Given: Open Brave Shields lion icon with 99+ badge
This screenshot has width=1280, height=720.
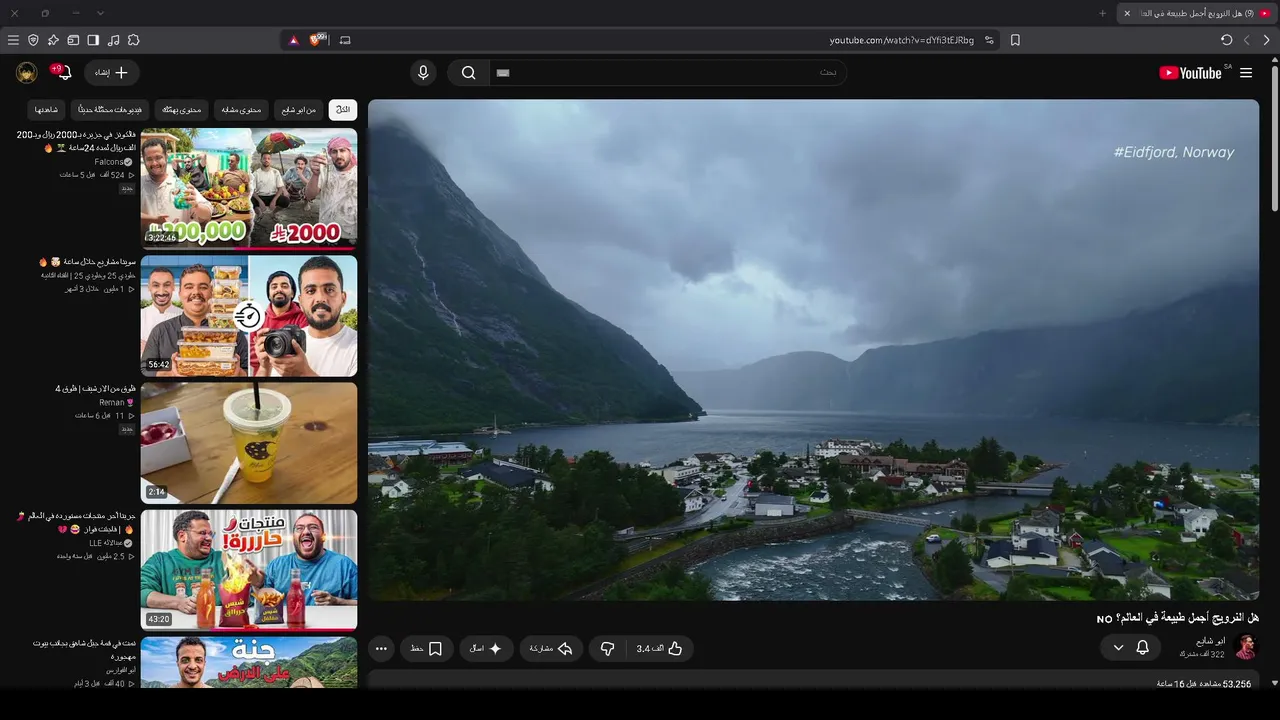Looking at the screenshot, I should tap(318, 40).
